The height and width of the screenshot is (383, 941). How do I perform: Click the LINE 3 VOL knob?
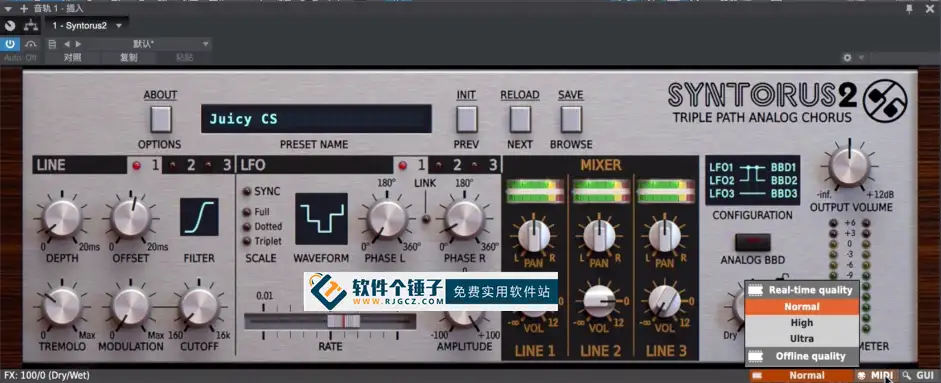pos(664,301)
